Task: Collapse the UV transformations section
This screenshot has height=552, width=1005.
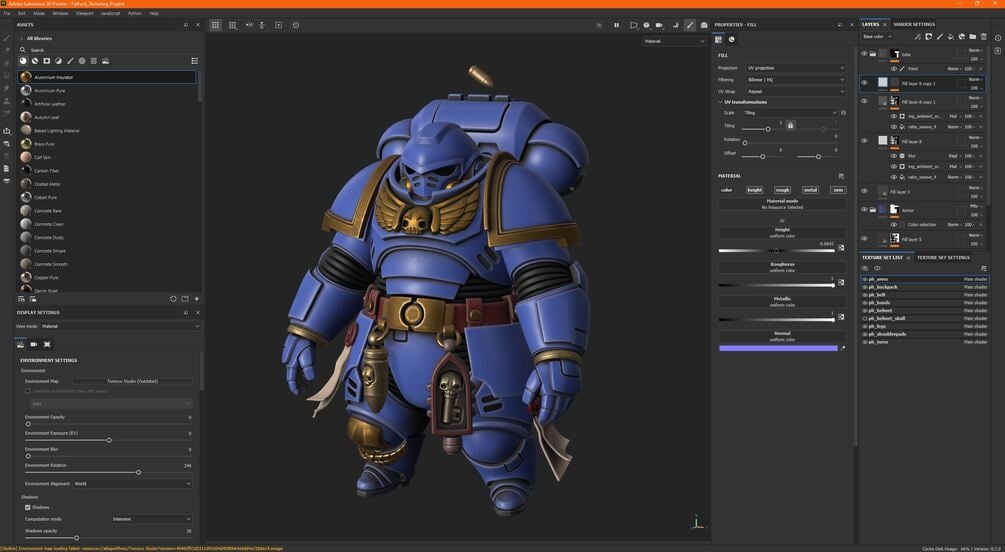Action: 720,102
